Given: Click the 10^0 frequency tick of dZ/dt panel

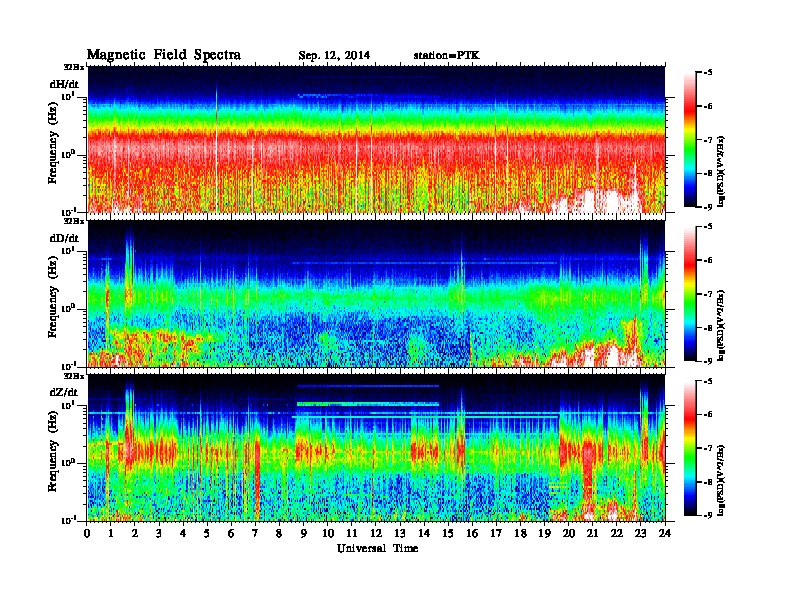Looking at the screenshot, I should coord(68,463).
